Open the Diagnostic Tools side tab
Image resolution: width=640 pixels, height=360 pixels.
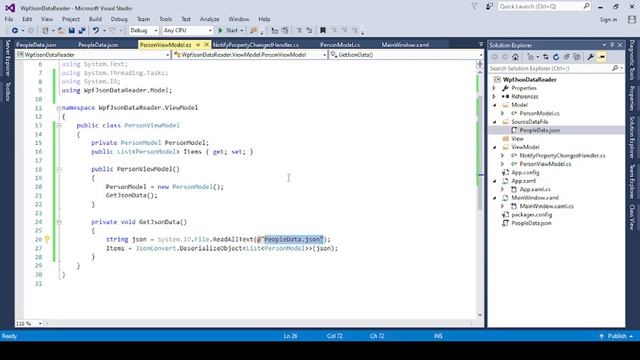[632, 60]
